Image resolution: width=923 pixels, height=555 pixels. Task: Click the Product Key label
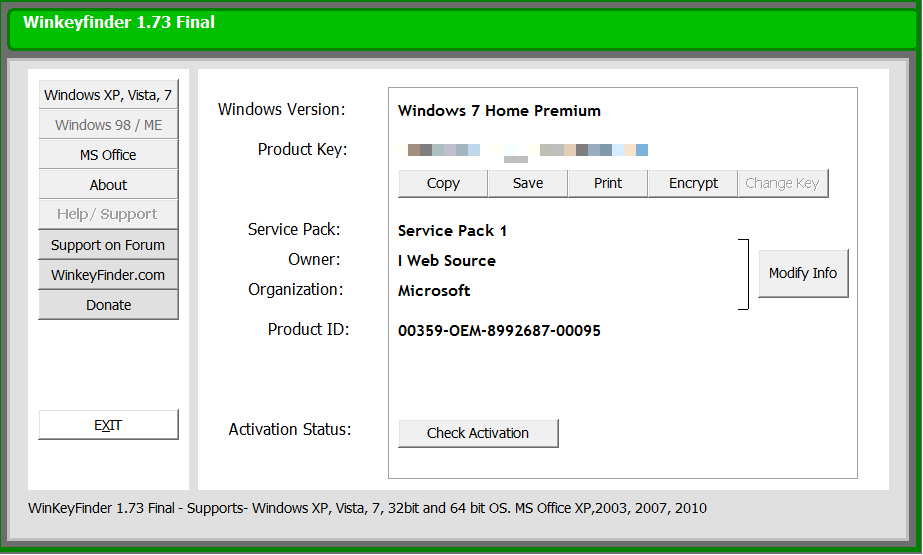303,149
